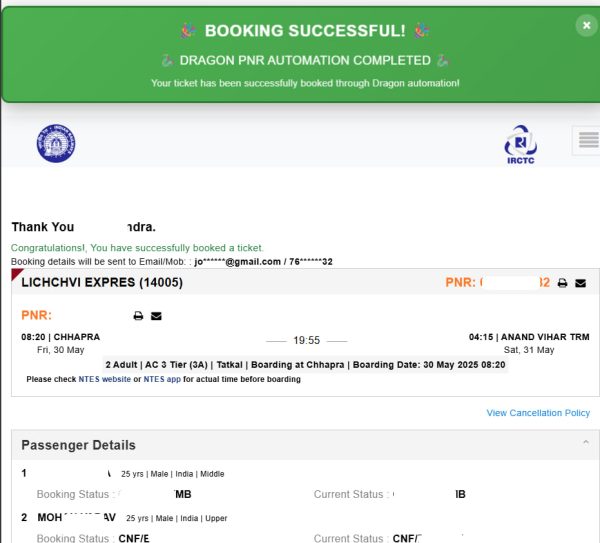Click the LICHCHVI EXPRES (14005) train title
600x543 pixels.
102,282
